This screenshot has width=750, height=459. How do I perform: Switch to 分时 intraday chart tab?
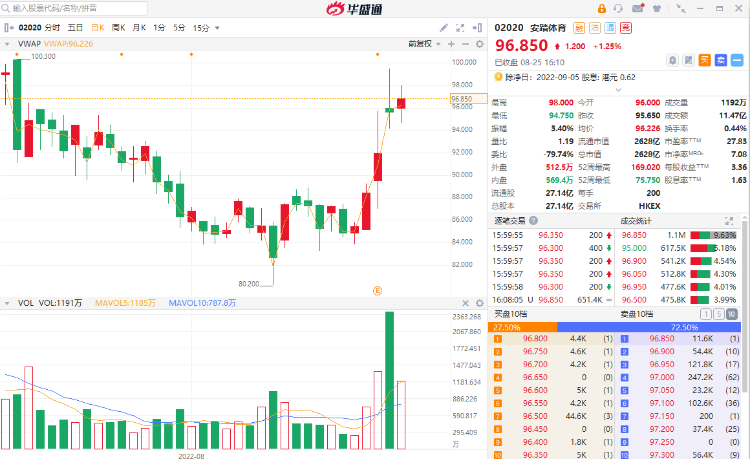pos(53,28)
